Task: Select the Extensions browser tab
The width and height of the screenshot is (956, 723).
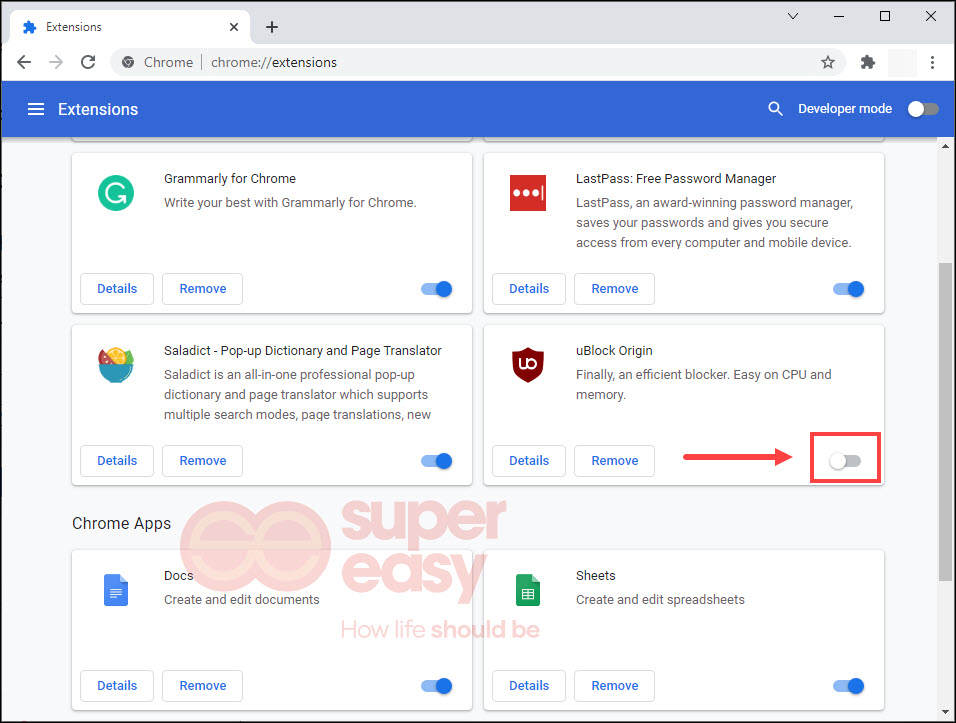Action: coord(129,27)
